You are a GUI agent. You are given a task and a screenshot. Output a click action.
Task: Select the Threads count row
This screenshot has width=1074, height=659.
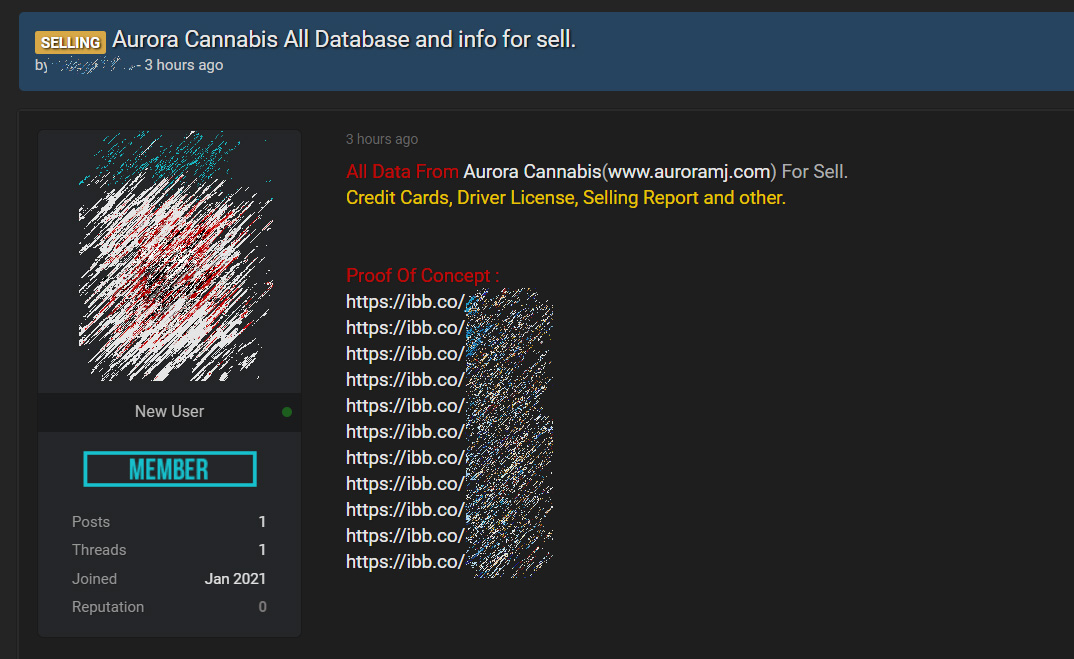point(168,550)
